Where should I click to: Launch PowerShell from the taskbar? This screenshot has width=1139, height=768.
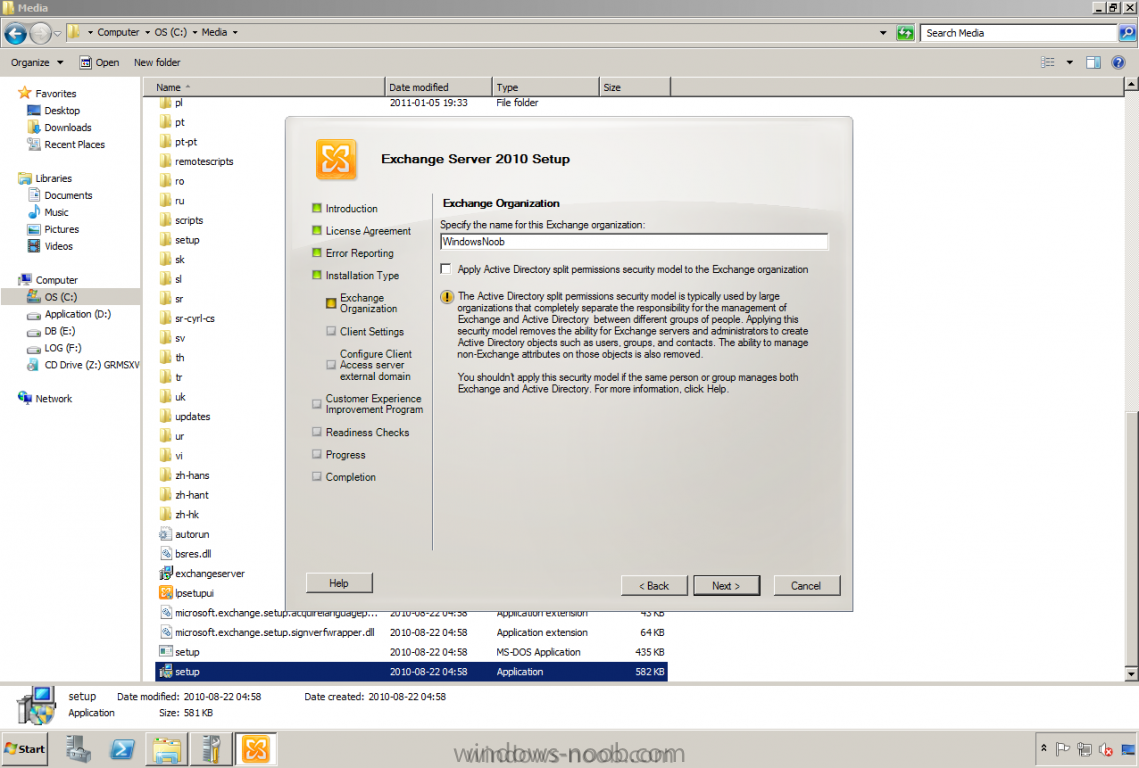pyautogui.click(x=122, y=749)
